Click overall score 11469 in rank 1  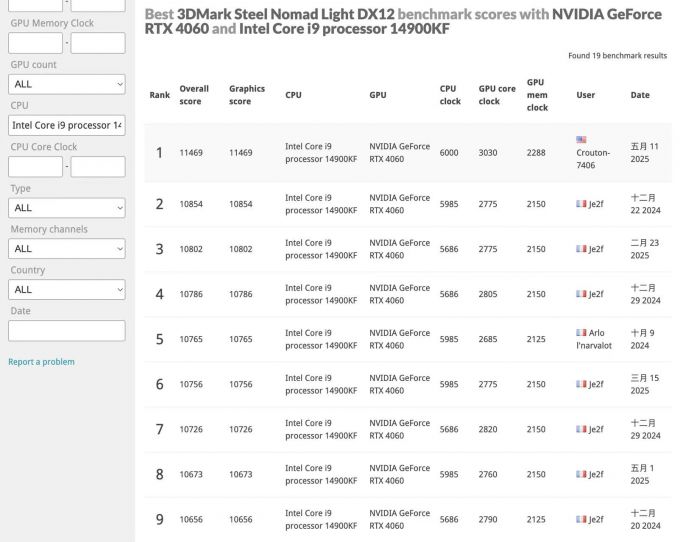pyautogui.click(x=191, y=153)
